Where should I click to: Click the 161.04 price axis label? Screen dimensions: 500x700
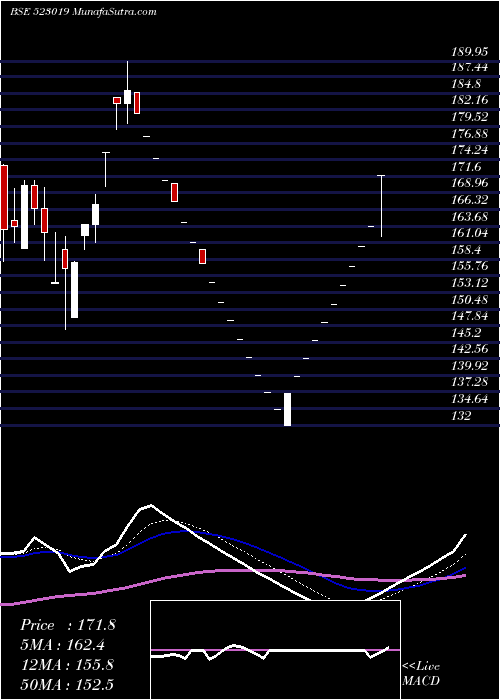click(x=469, y=233)
